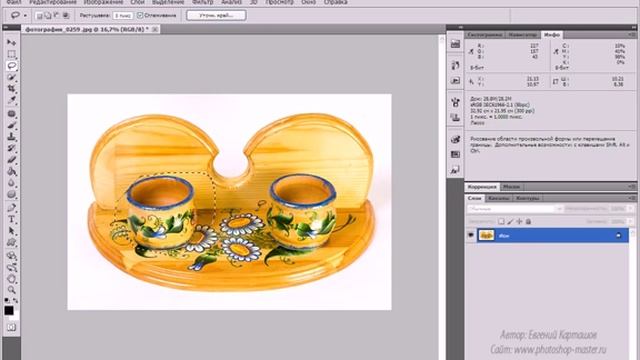This screenshot has height=360, width=640.
Task: Select the Hand tool
Action: coord(11,279)
